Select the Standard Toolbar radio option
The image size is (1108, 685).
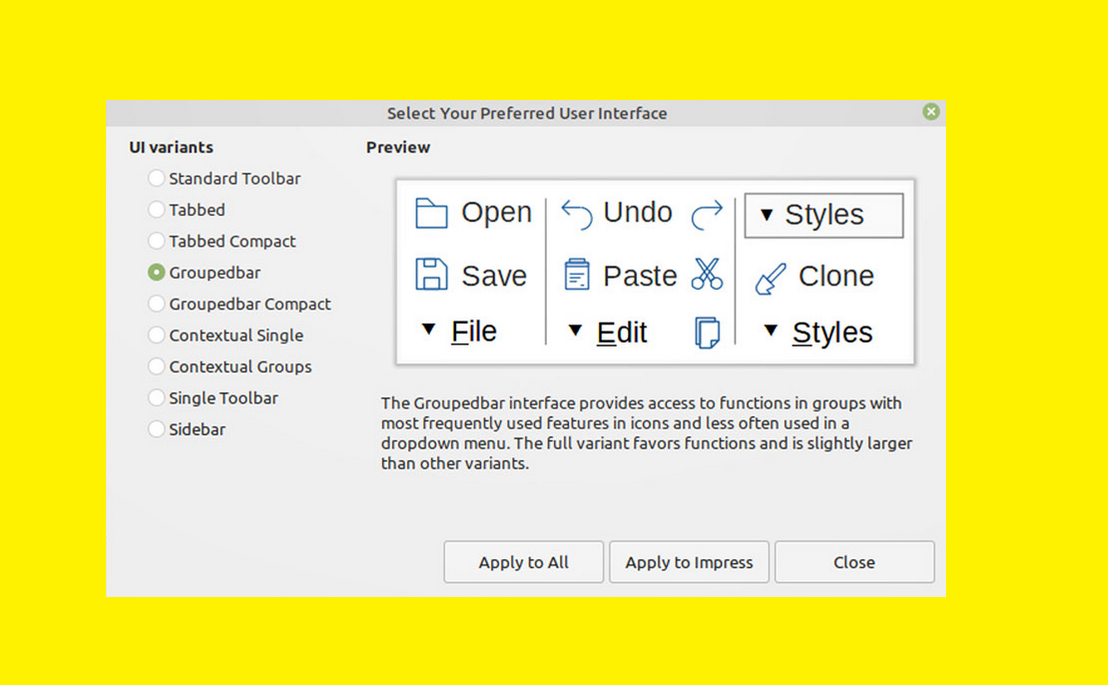[x=157, y=179]
